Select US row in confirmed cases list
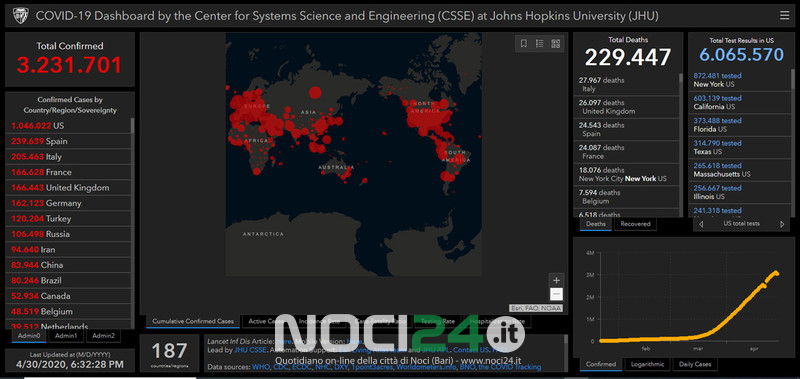This screenshot has height=379, width=800. pyautogui.click(x=68, y=126)
